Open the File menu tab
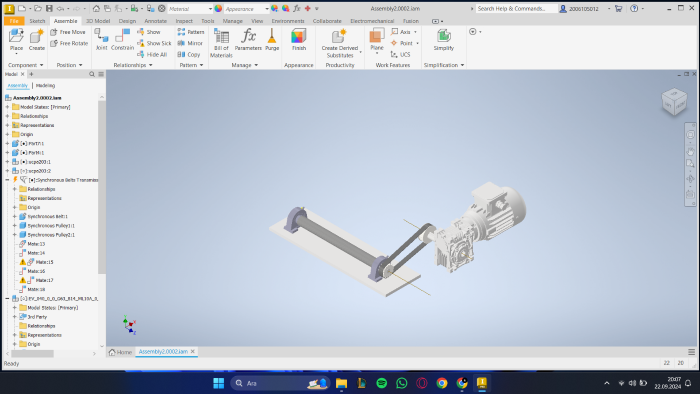 pyautogui.click(x=14, y=21)
